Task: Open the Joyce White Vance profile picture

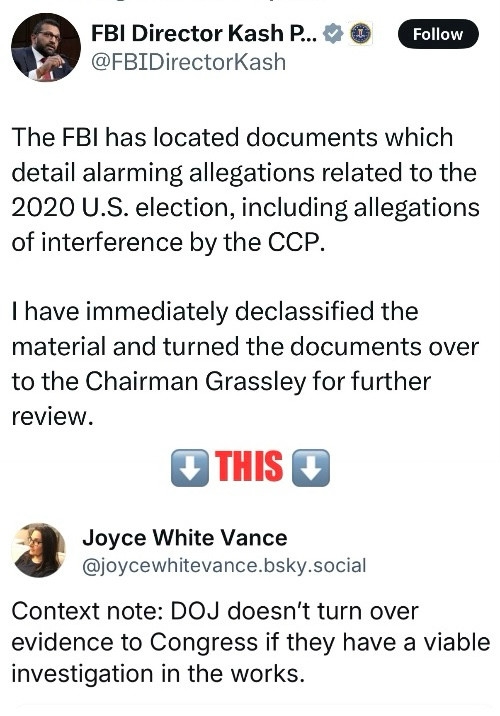Action: tap(38, 550)
